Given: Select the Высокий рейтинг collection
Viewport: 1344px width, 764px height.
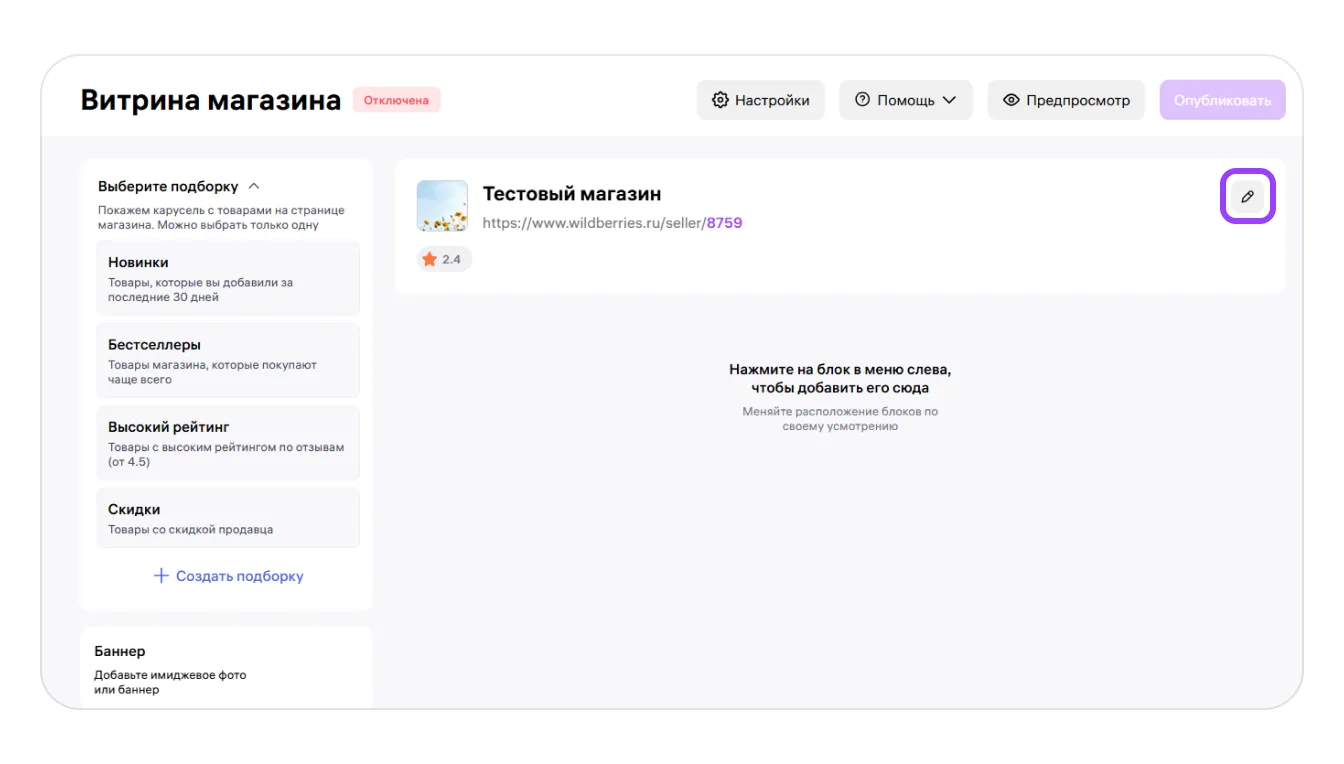Looking at the screenshot, I should coord(228,443).
